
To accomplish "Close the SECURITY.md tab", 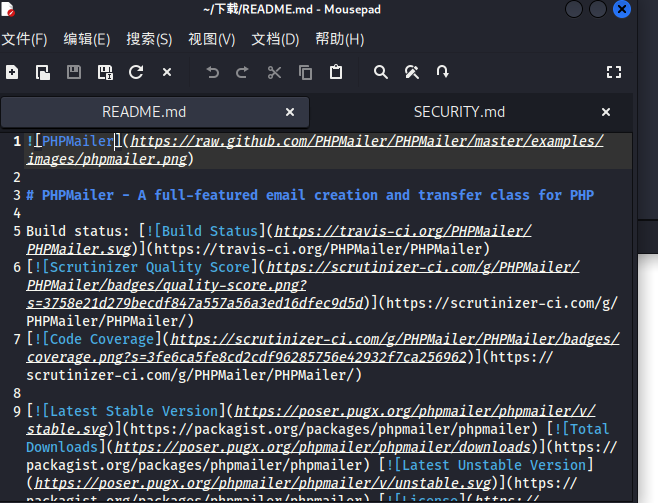I will point(606,112).
